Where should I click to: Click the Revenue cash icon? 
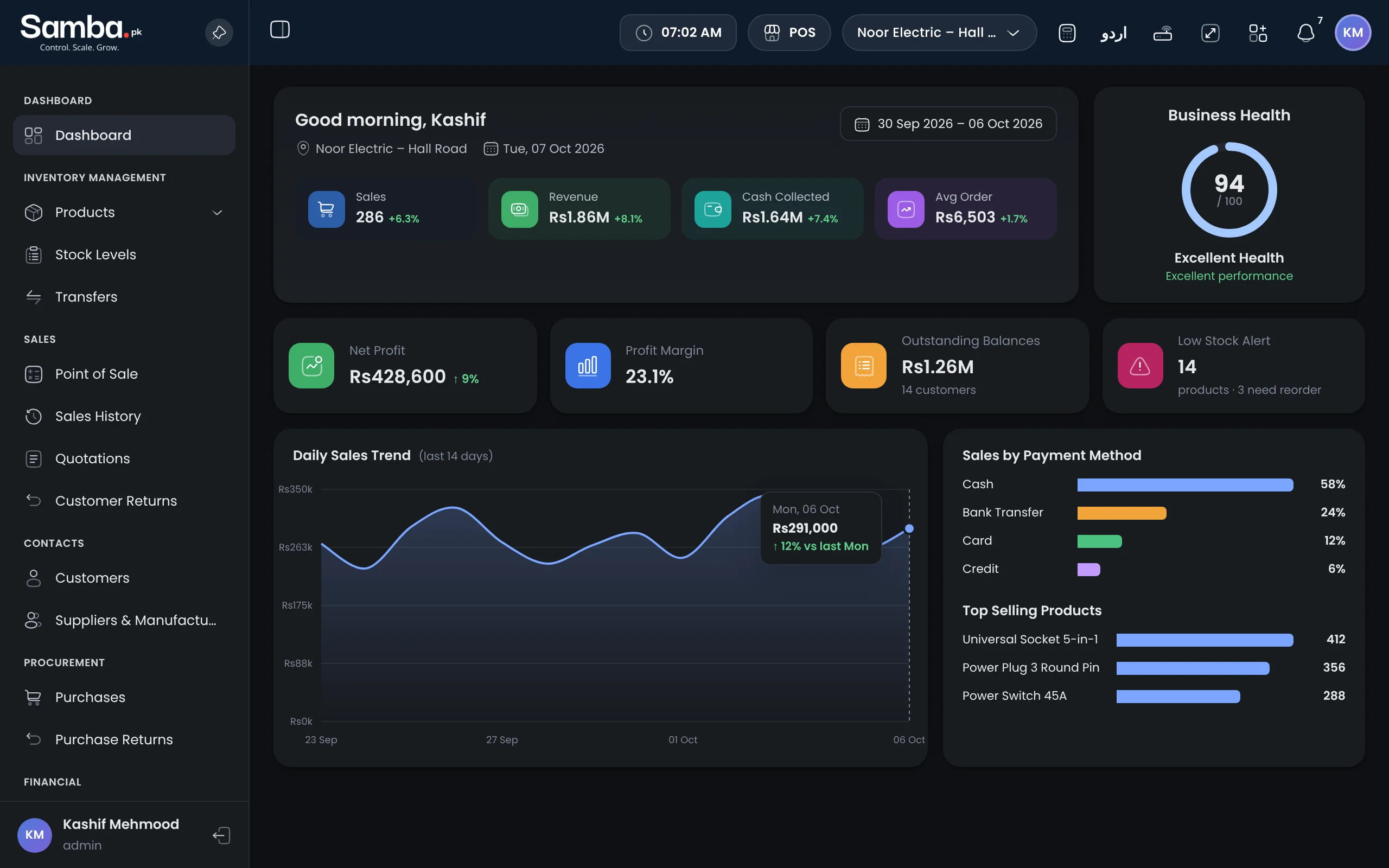pyautogui.click(x=519, y=209)
